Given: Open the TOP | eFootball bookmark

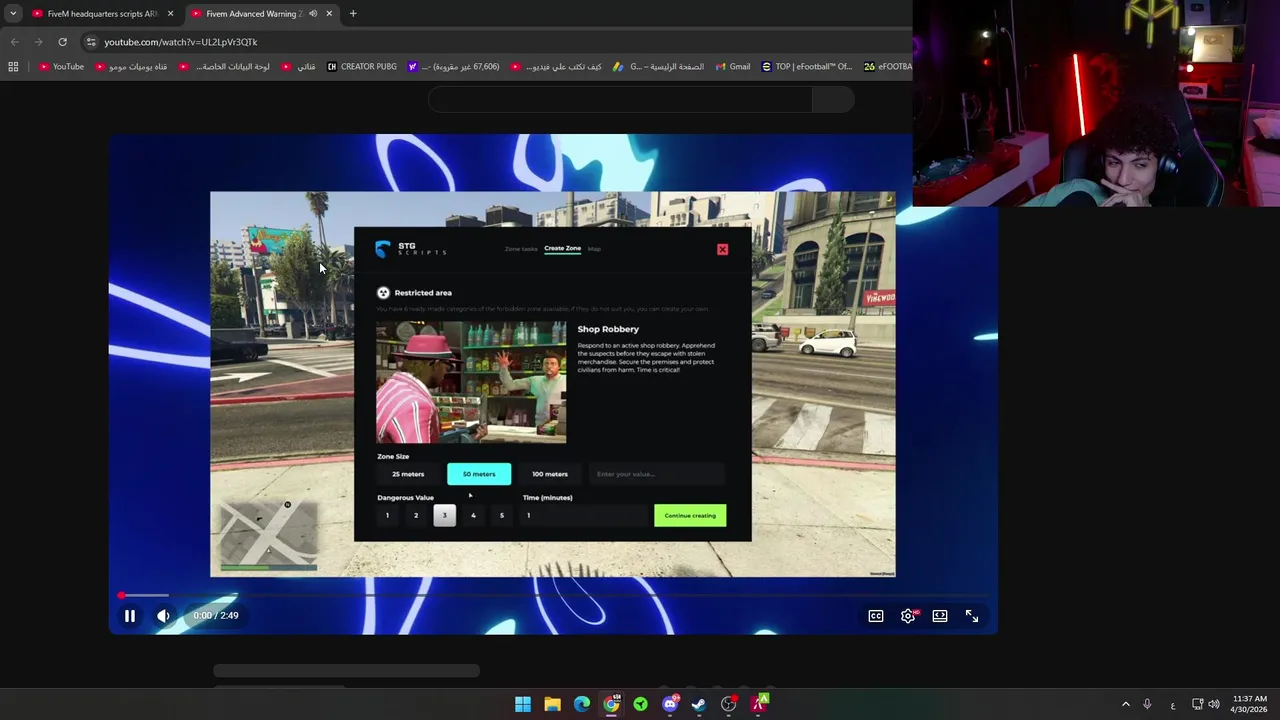Looking at the screenshot, I should click(807, 67).
